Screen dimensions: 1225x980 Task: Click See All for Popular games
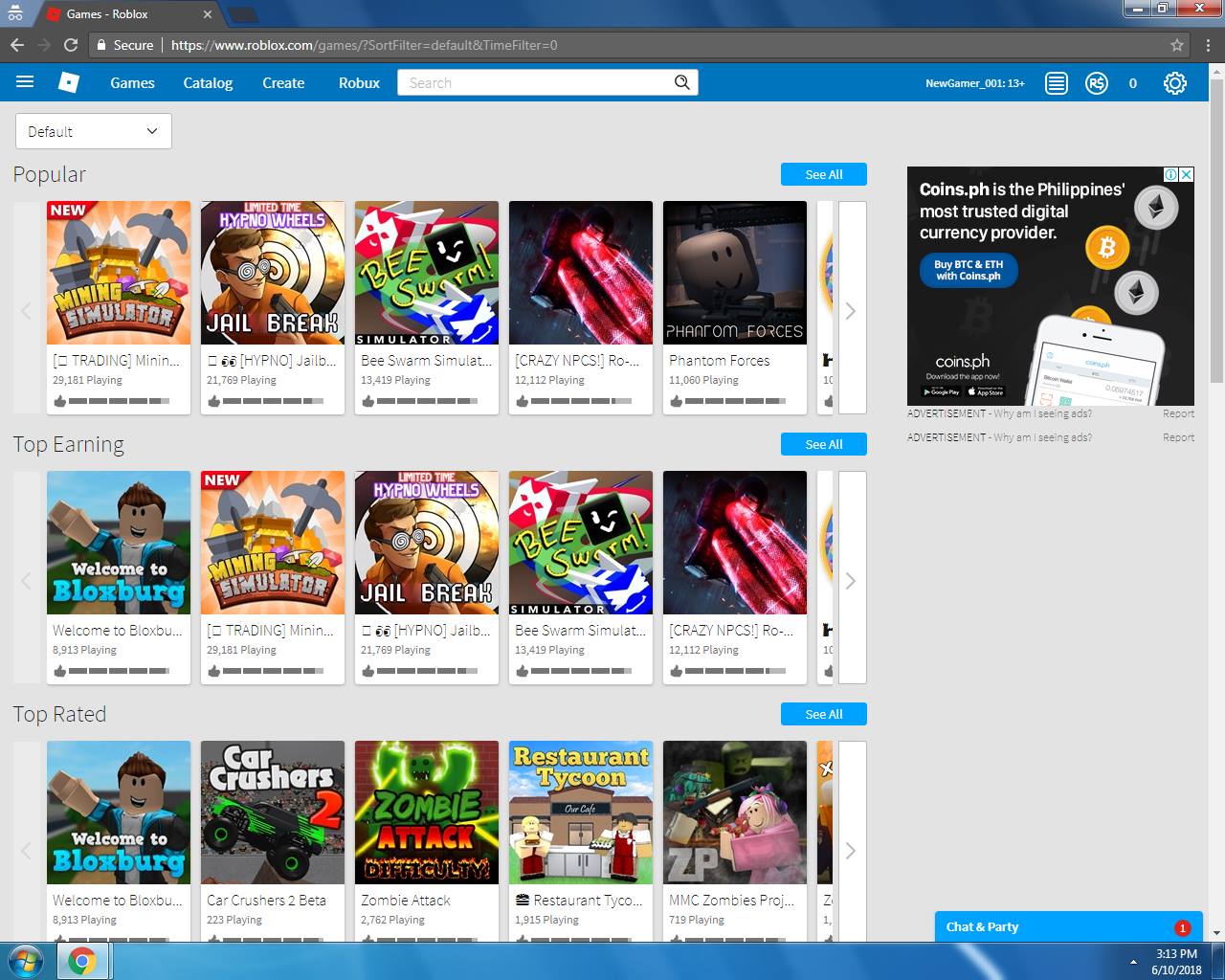824,174
